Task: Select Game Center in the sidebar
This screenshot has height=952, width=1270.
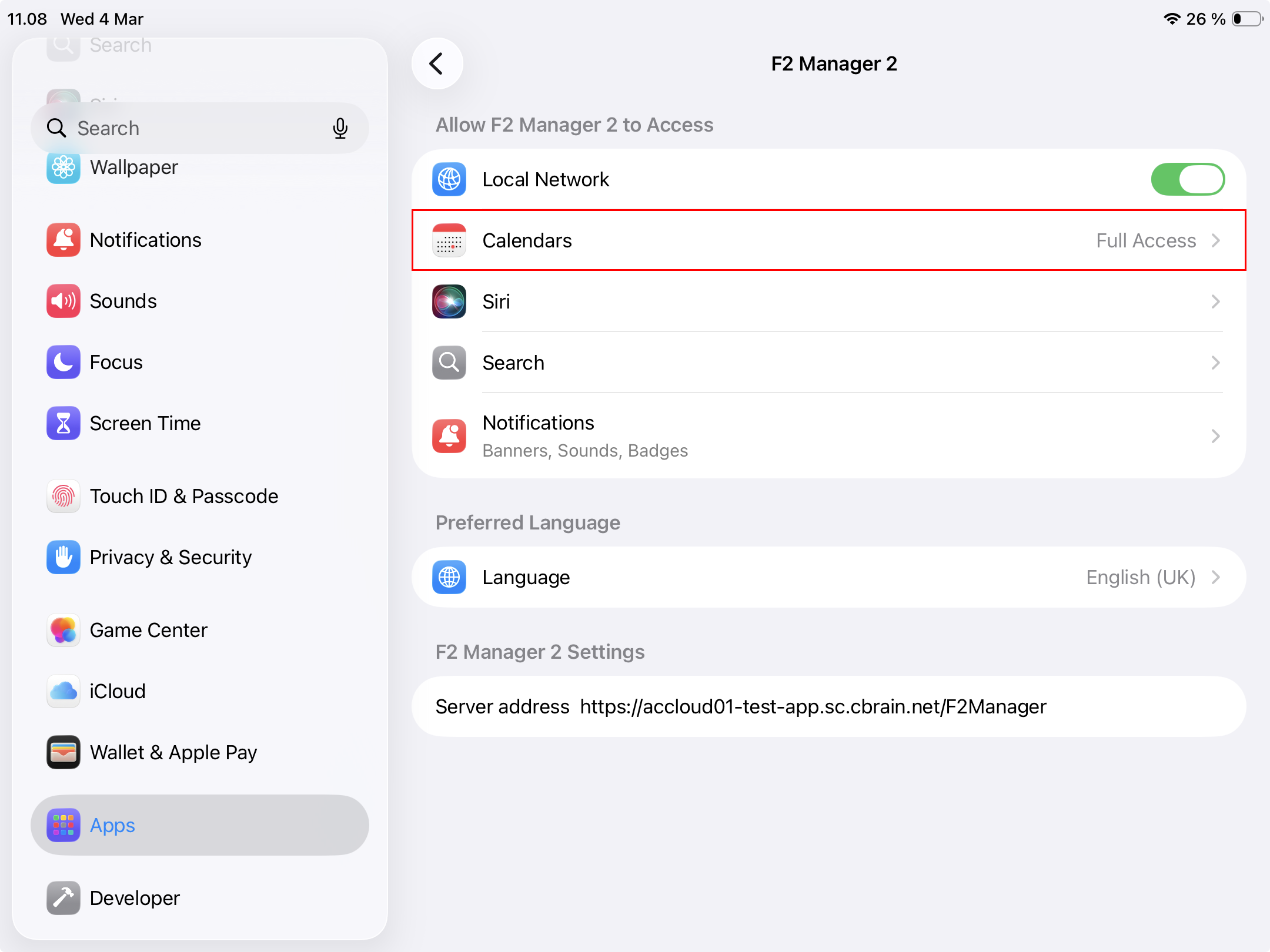Action: (x=200, y=630)
